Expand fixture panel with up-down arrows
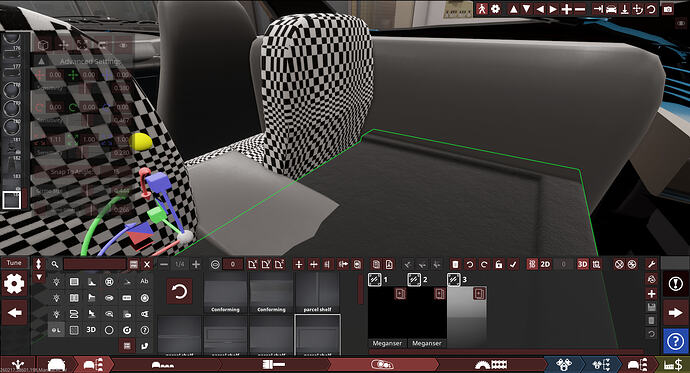690x373 pixels. [39, 264]
